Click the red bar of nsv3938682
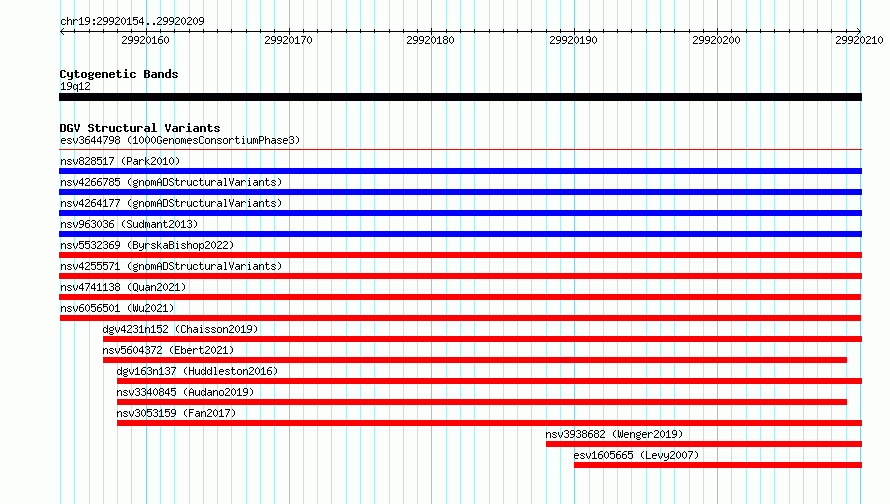The image size is (890, 504). 704,444
